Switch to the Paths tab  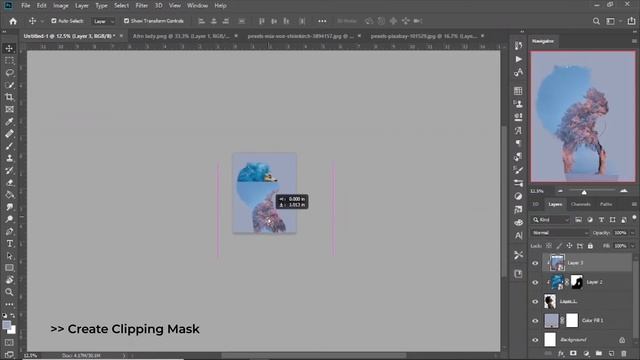[606, 204]
